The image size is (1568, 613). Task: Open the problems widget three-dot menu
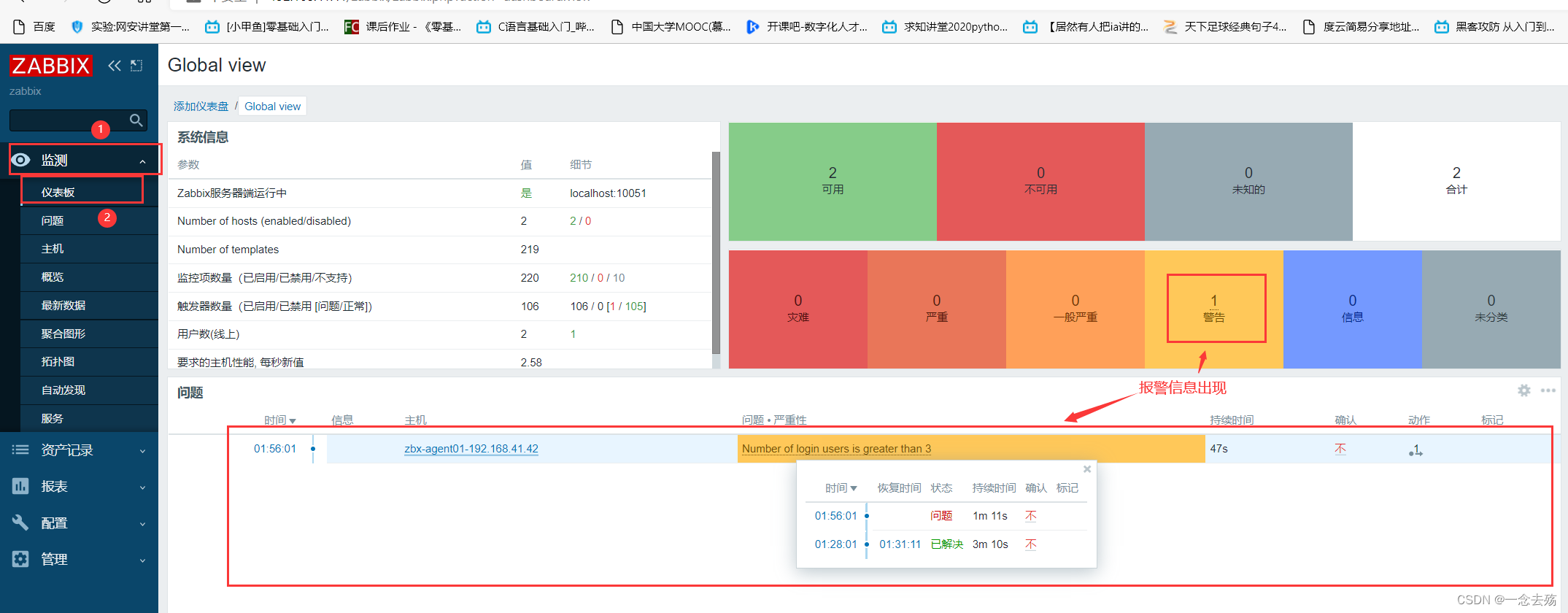pos(1548,390)
